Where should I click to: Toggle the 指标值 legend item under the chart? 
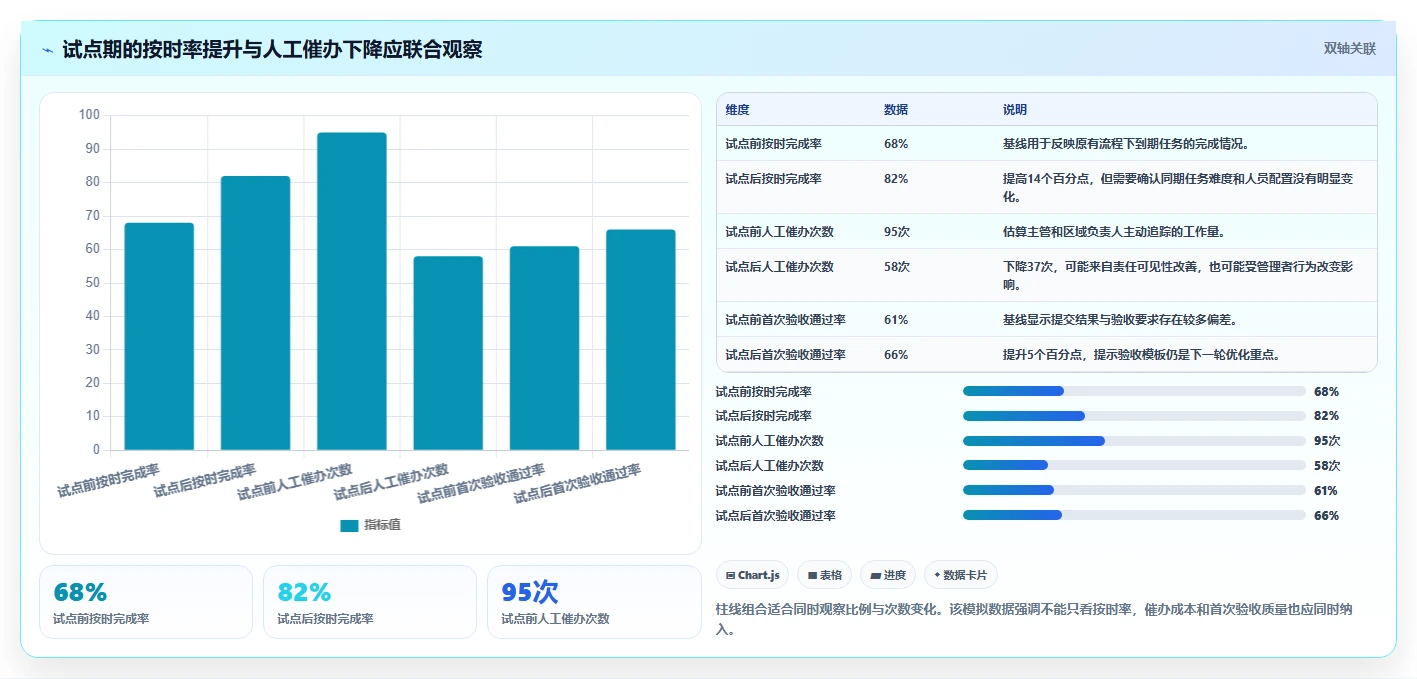click(371, 525)
